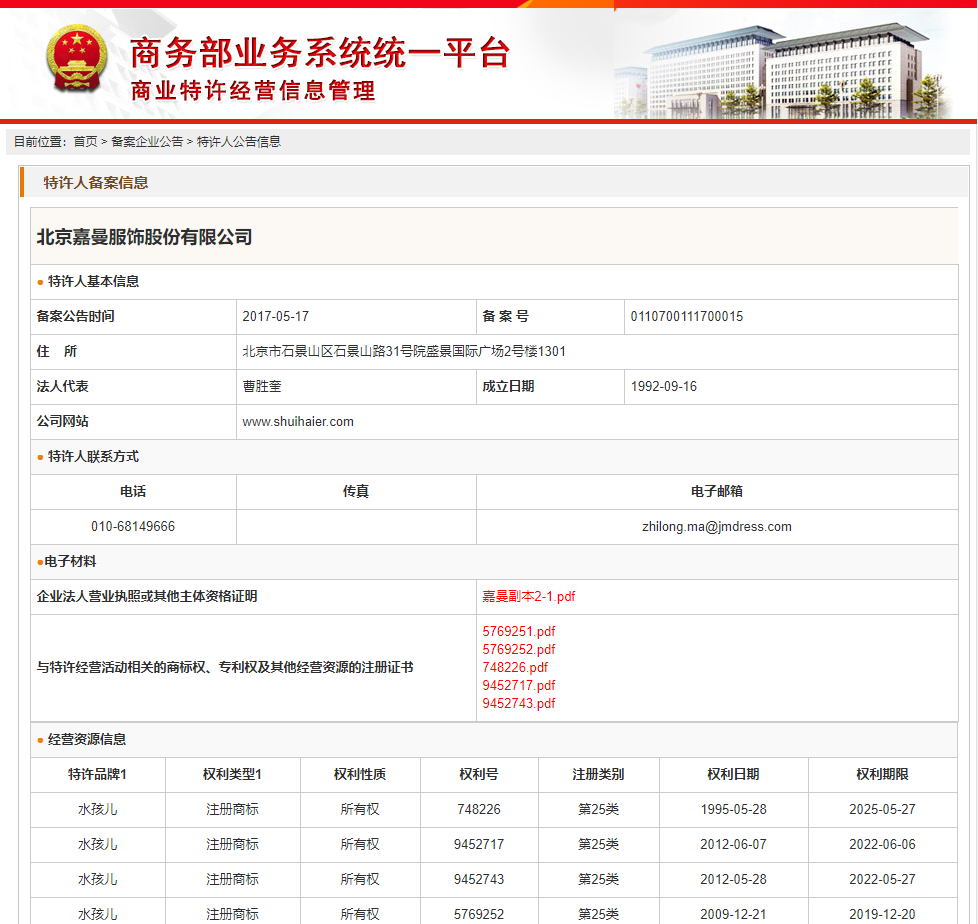Click 特许人公告信息 breadcrumb item
The height and width of the screenshot is (924, 978).
(239, 142)
